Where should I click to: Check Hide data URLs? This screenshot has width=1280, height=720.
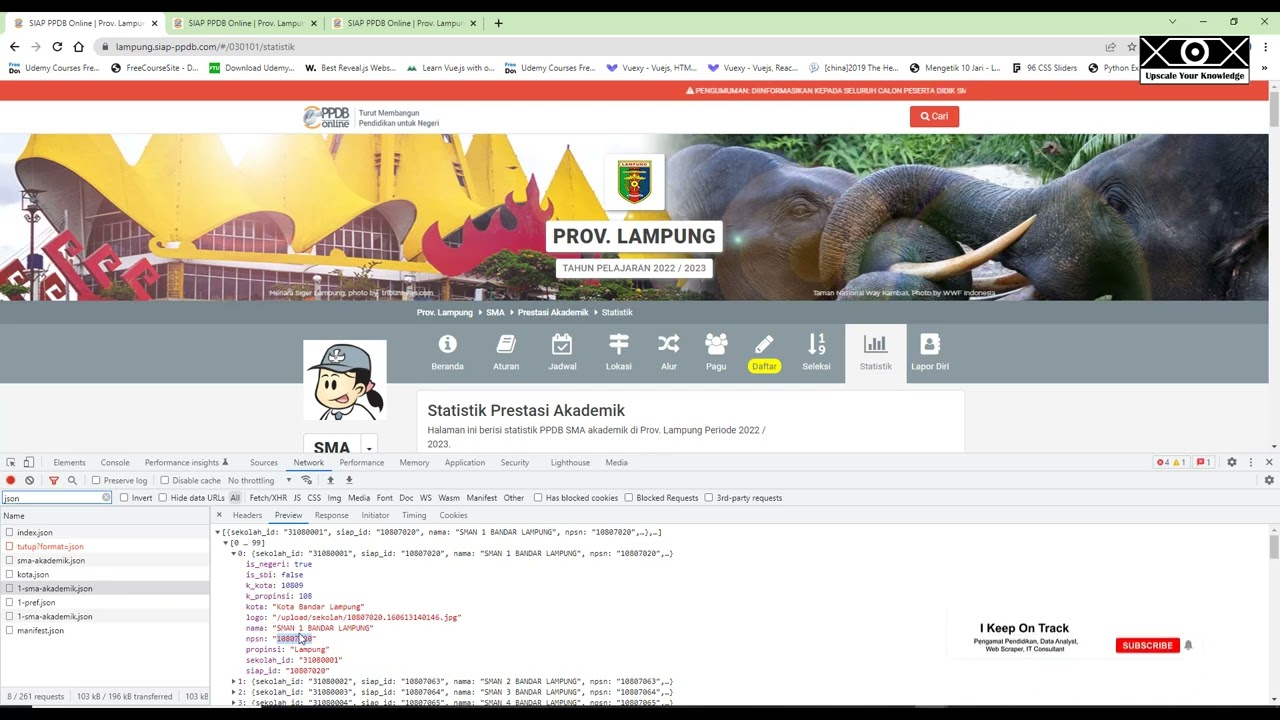coord(163,498)
